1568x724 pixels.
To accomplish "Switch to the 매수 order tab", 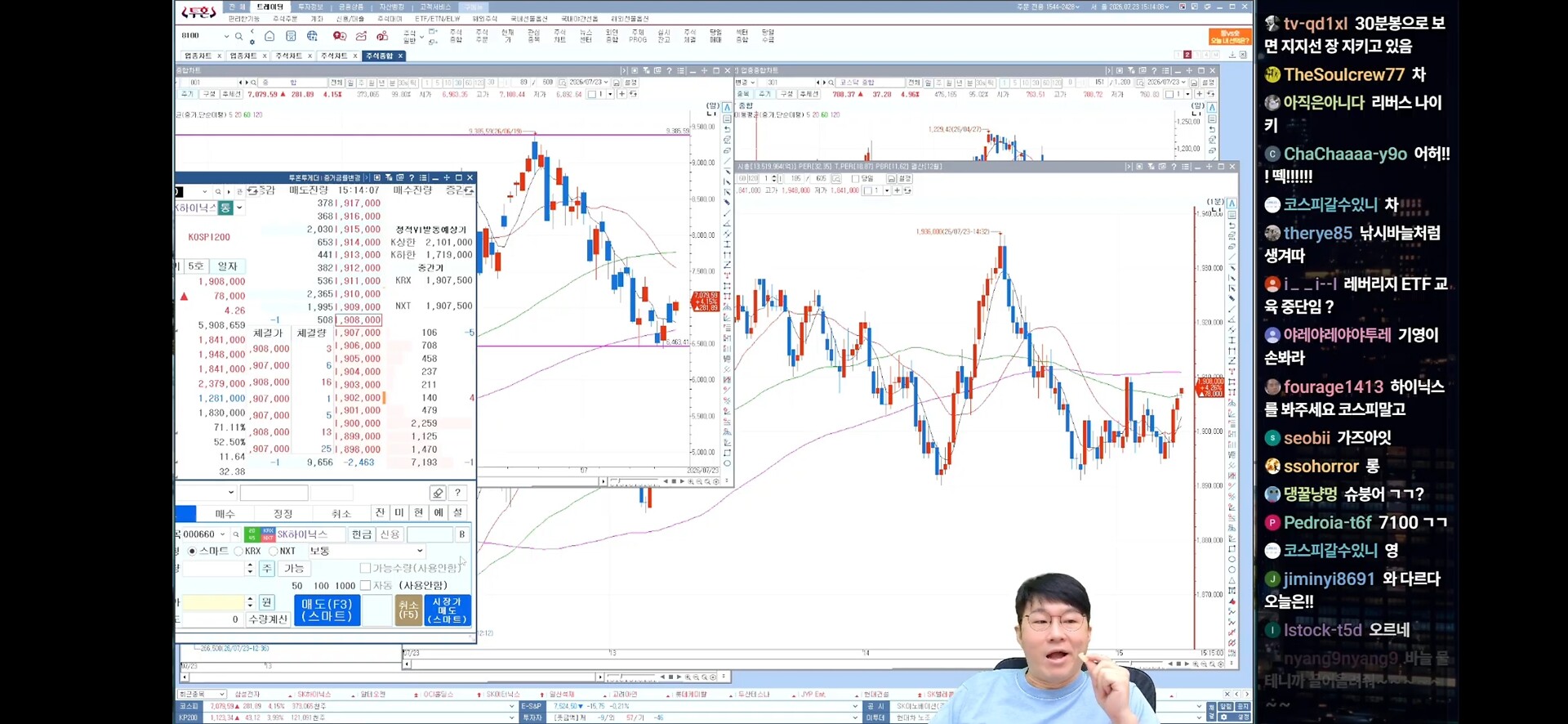I will pos(225,513).
